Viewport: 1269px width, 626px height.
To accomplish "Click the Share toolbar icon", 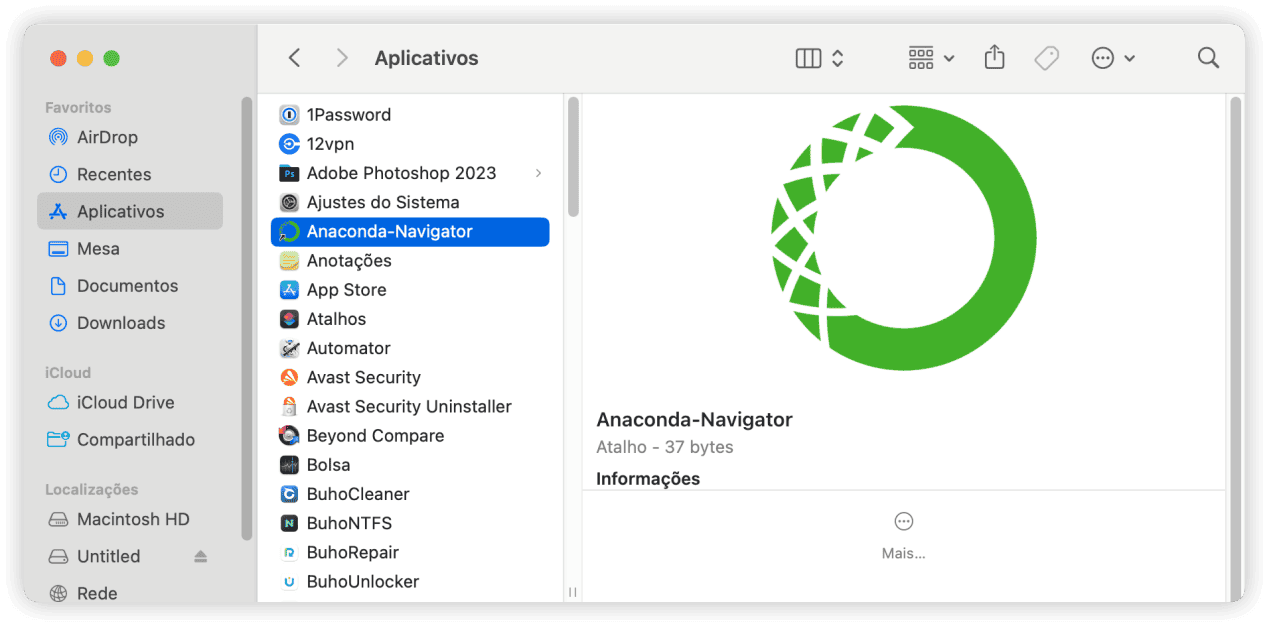I will [994, 58].
